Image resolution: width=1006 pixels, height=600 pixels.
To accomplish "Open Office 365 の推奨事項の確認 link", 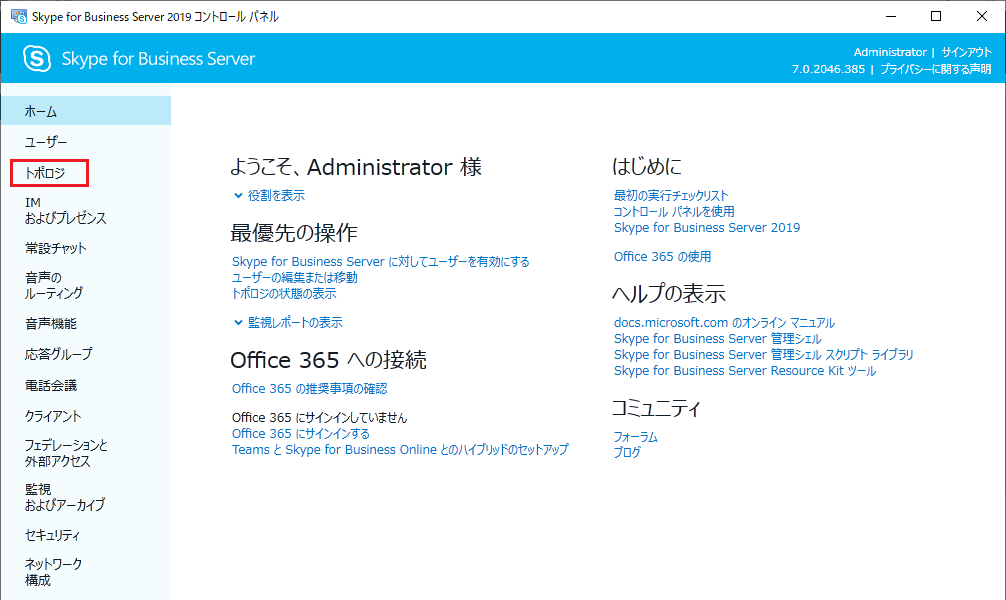I will click(x=309, y=389).
